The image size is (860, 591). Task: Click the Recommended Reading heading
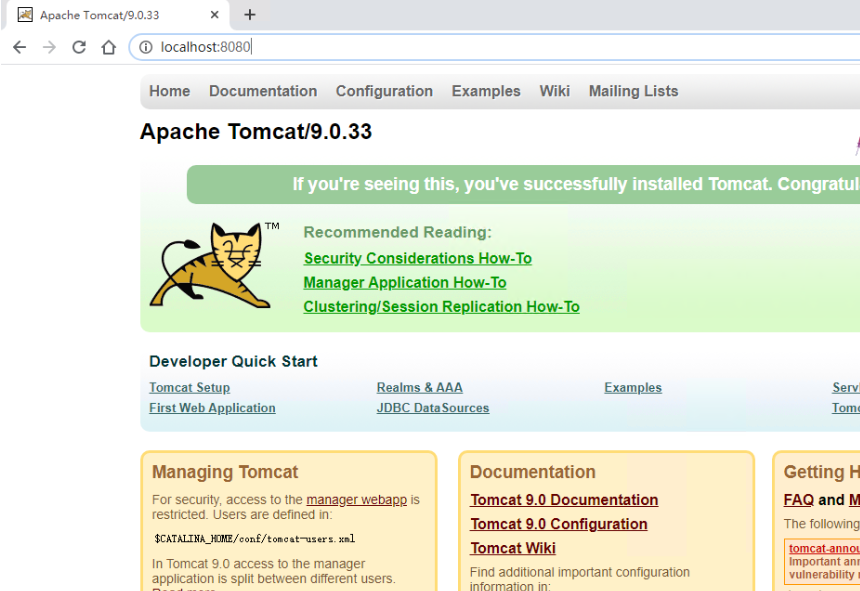398,232
